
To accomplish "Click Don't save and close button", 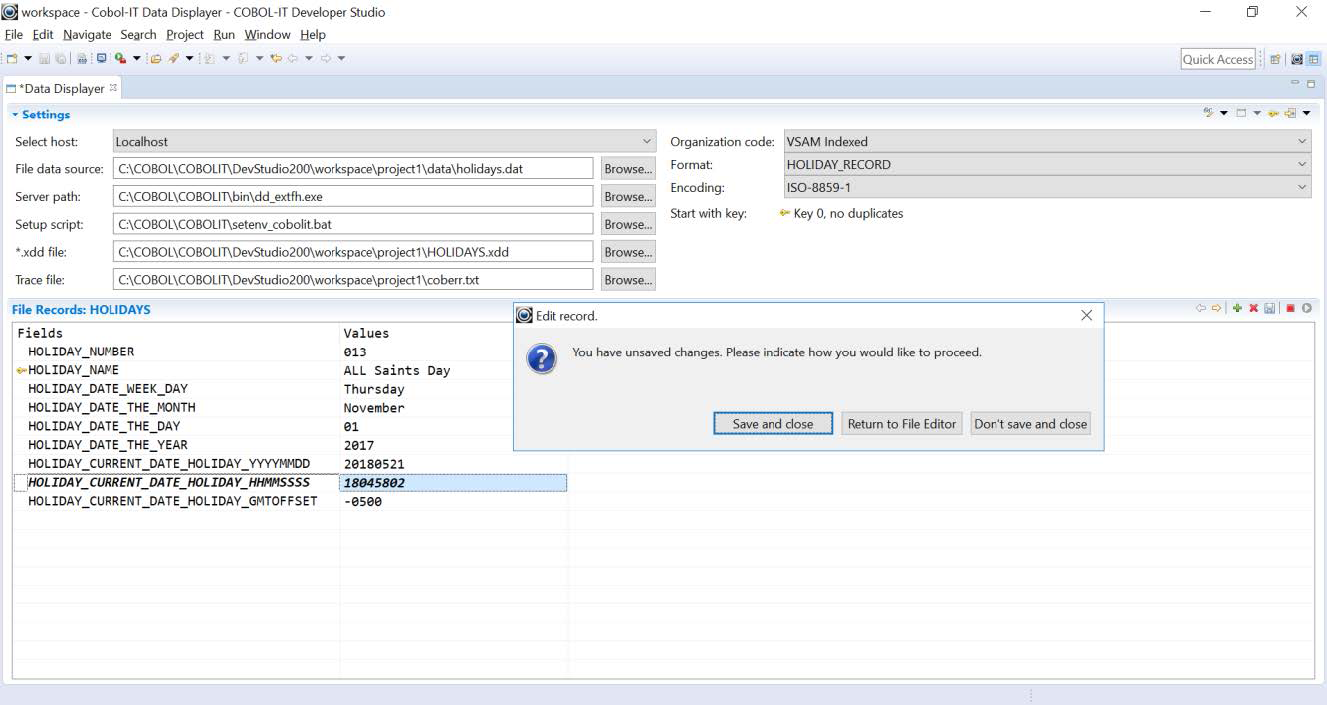I will [1030, 424].
